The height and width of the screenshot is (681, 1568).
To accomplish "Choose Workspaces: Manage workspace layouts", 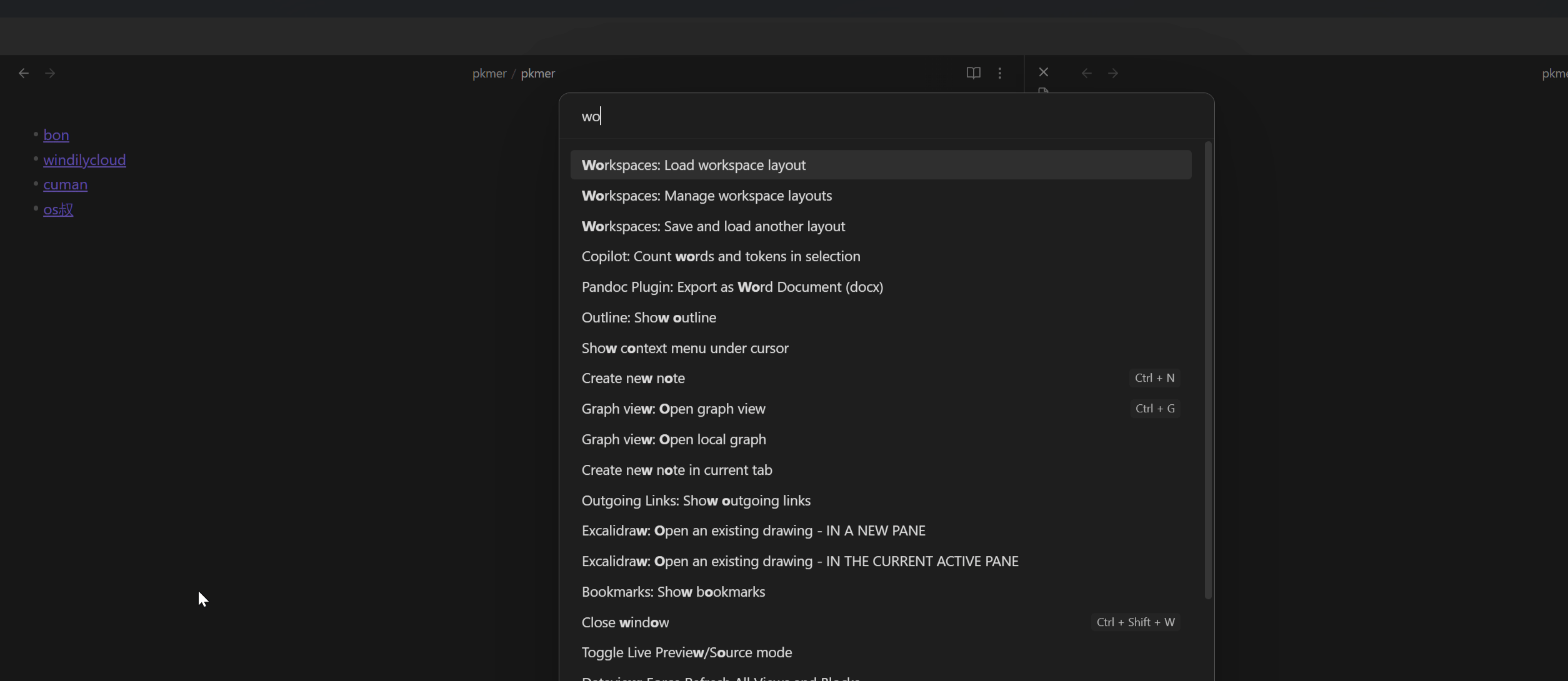I will click(x=706, y=196).
